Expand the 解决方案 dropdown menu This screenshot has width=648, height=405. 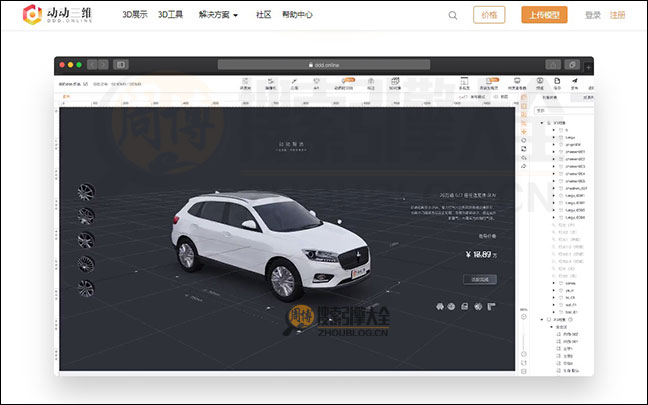(x=218, y=15)
